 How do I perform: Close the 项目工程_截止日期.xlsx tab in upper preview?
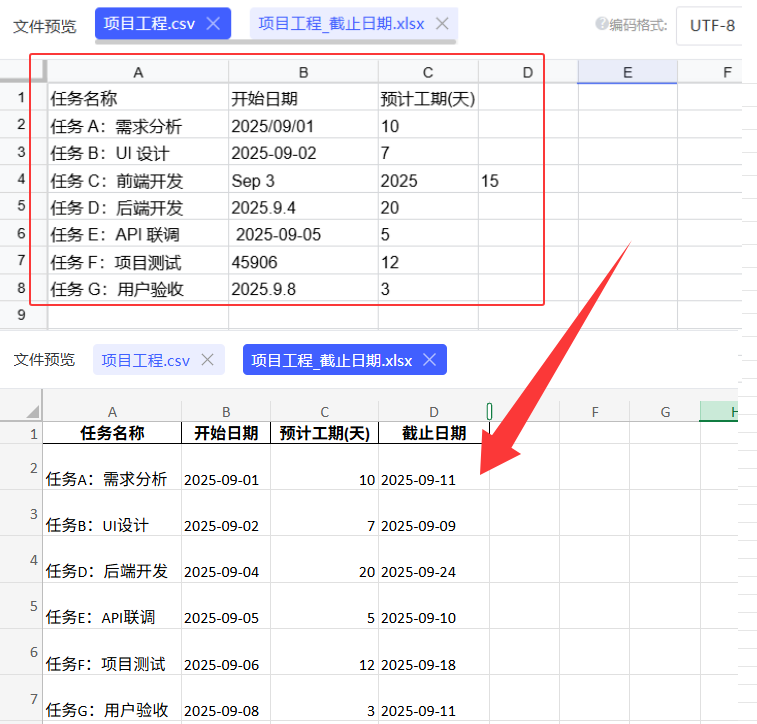point(441,24)
